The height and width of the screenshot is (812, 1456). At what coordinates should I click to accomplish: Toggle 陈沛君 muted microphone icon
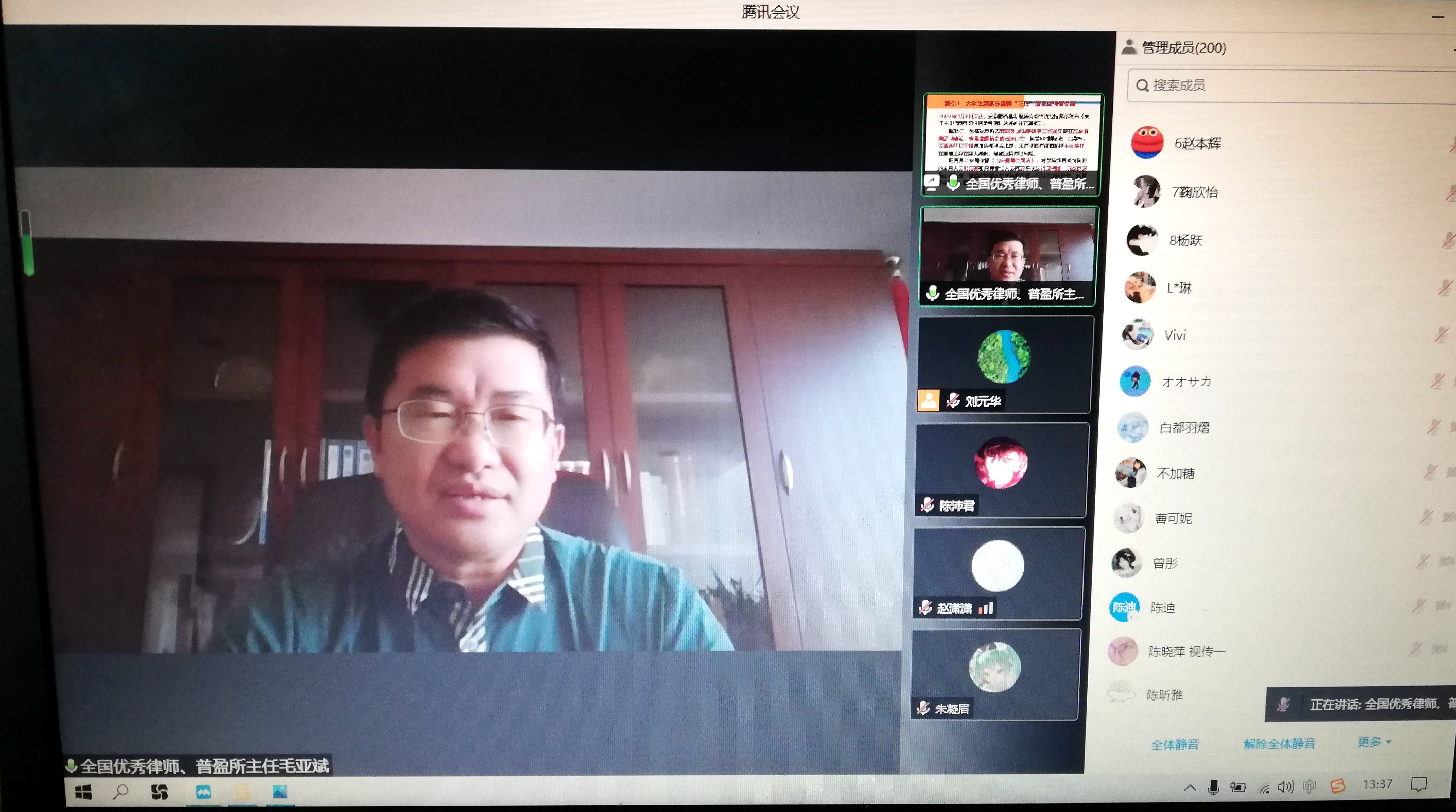[928, 505]
